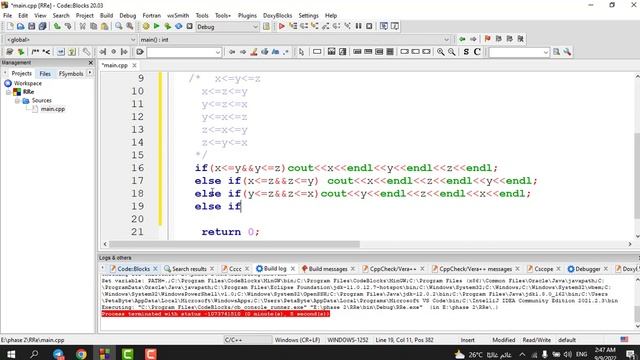Click the Abort build icon
The height and width of the screenshot is (360, 640).
(x=189, y=27)
